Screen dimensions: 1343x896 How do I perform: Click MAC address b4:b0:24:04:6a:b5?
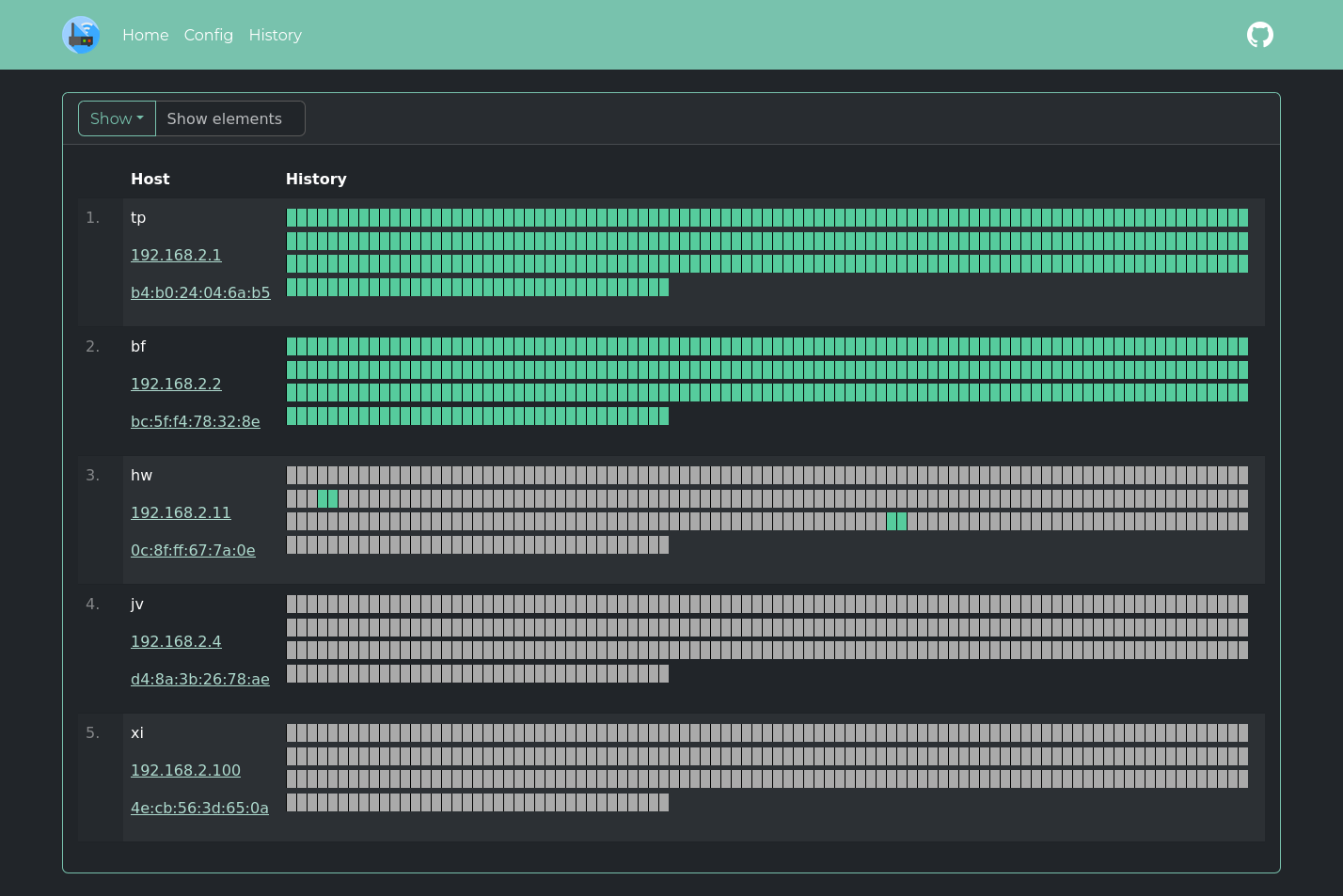[200, 292]
